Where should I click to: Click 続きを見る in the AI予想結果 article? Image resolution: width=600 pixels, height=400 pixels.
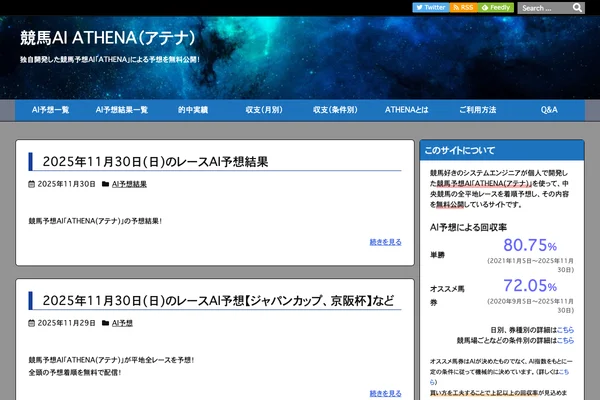coord(385,242)
